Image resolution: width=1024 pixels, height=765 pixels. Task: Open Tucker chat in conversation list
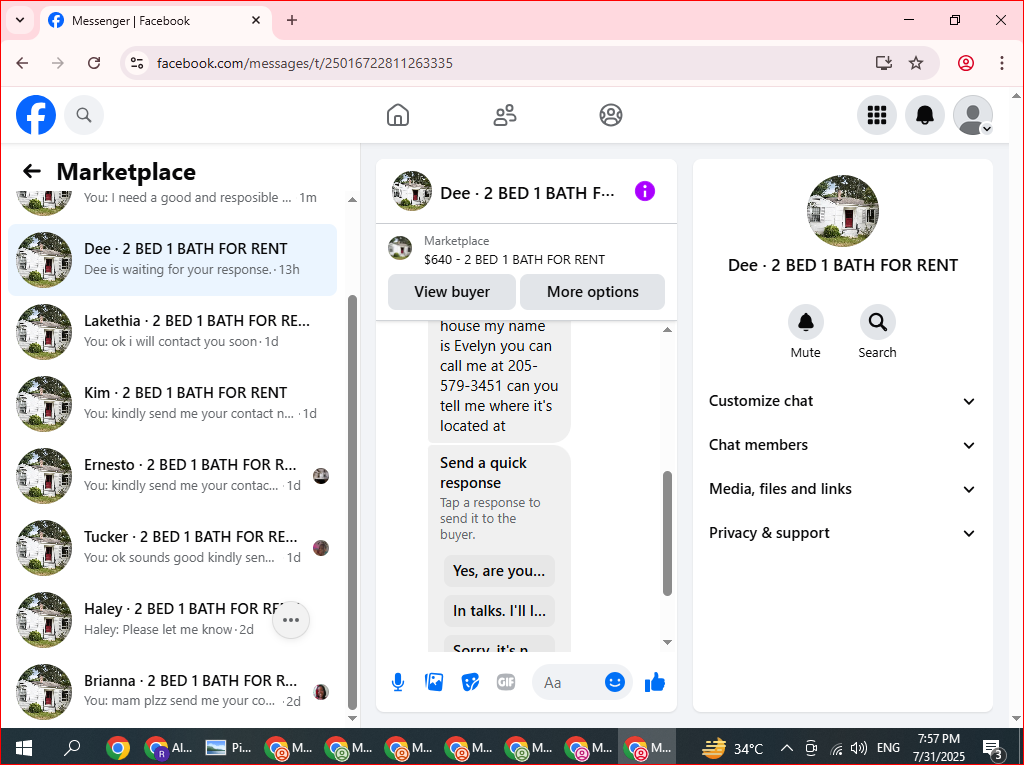(x=173, y=547)
